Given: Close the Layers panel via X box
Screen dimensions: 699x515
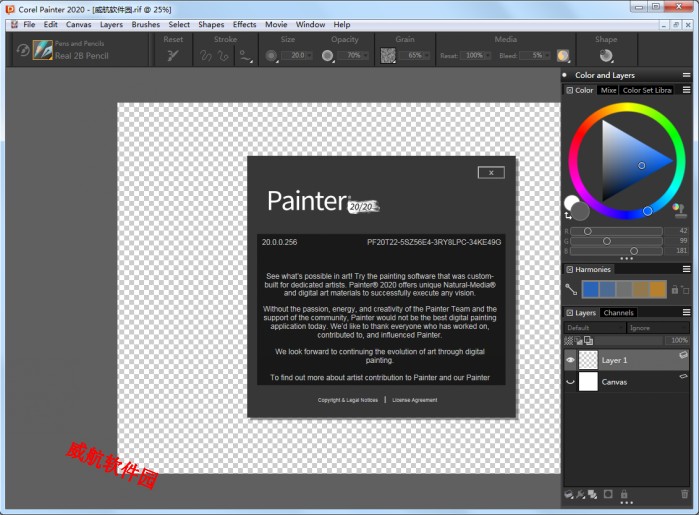Looking at the screenshot, I should pyautogui.click(x=570, y=313).
